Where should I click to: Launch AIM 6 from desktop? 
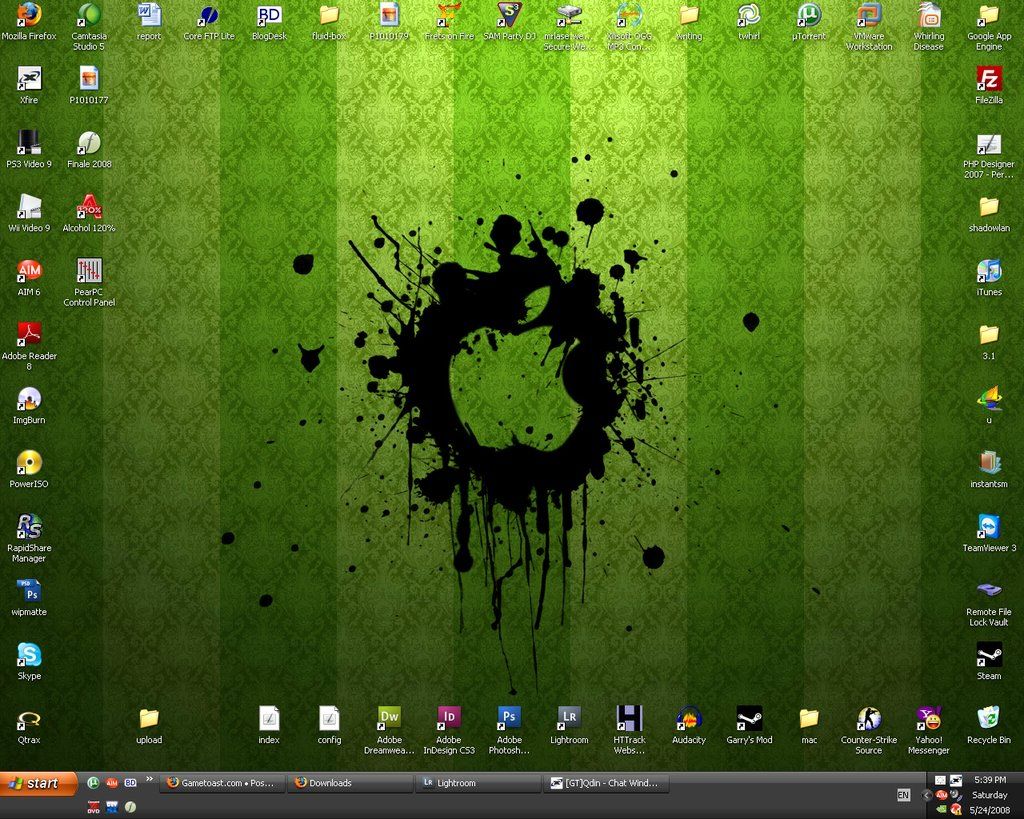tap(29, 278)
